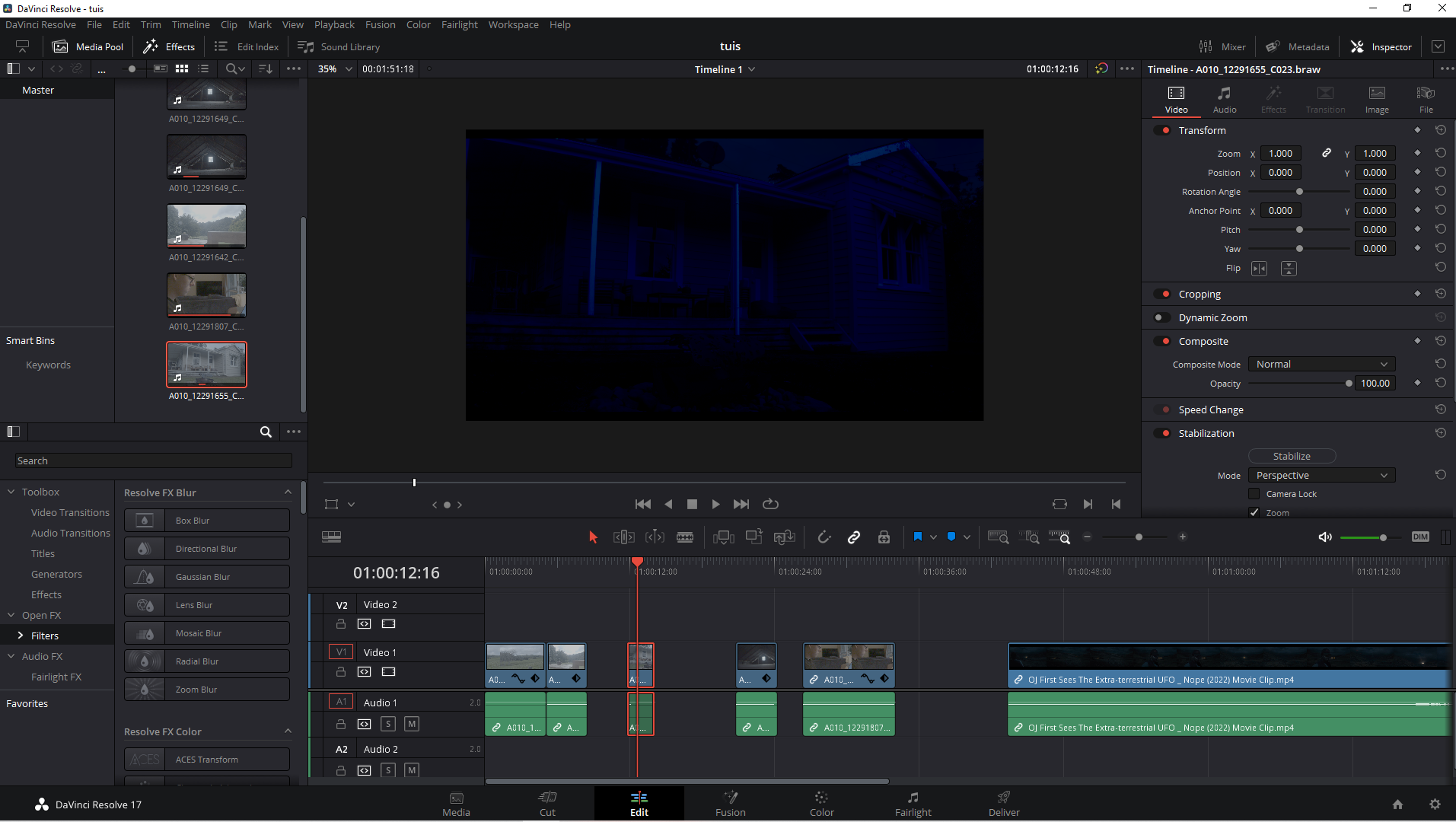Open the Edit Index panel
1456x822 pixels.
[x=247, y=46]
